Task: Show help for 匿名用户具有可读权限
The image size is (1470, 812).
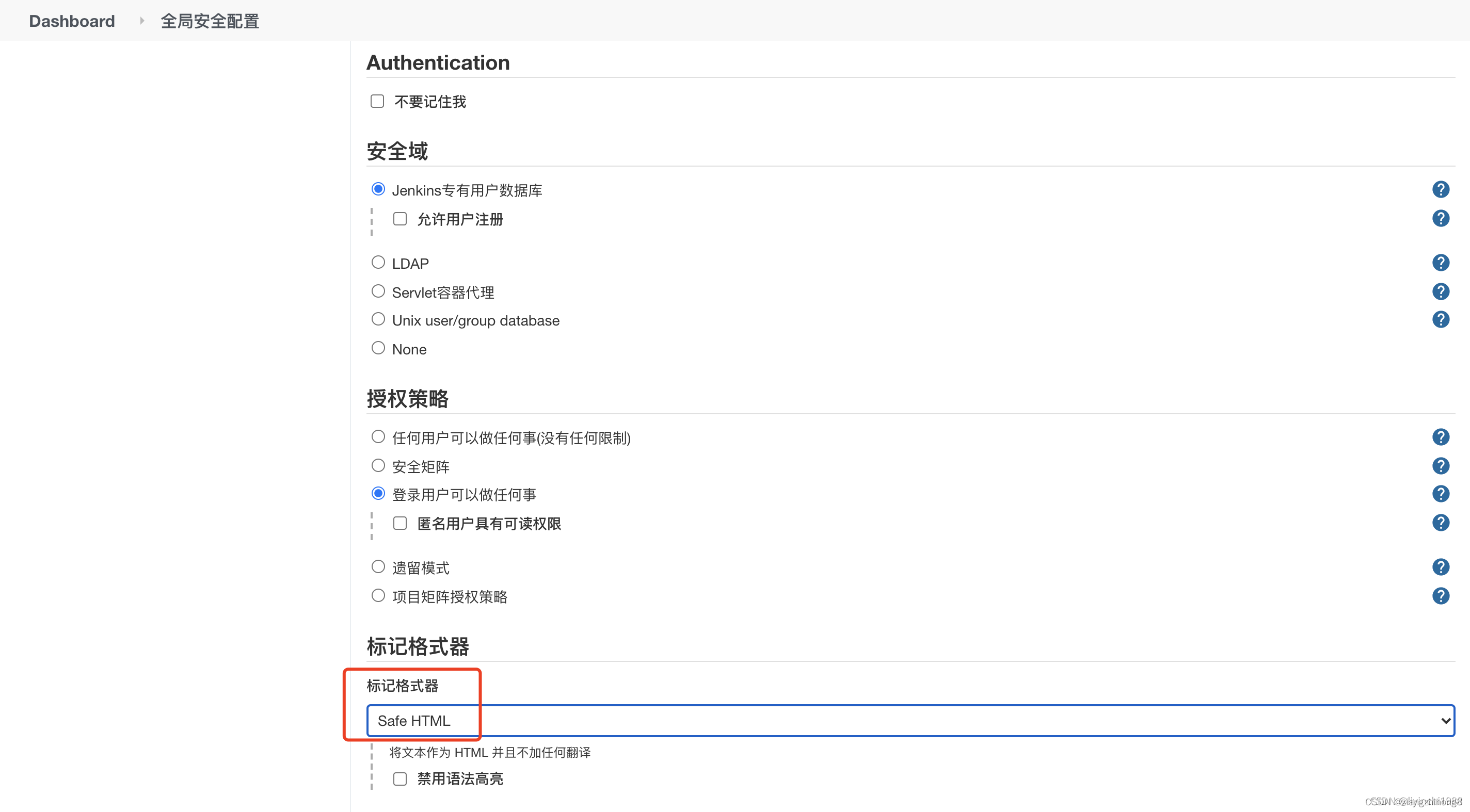Action: (x=1441, y=523)
